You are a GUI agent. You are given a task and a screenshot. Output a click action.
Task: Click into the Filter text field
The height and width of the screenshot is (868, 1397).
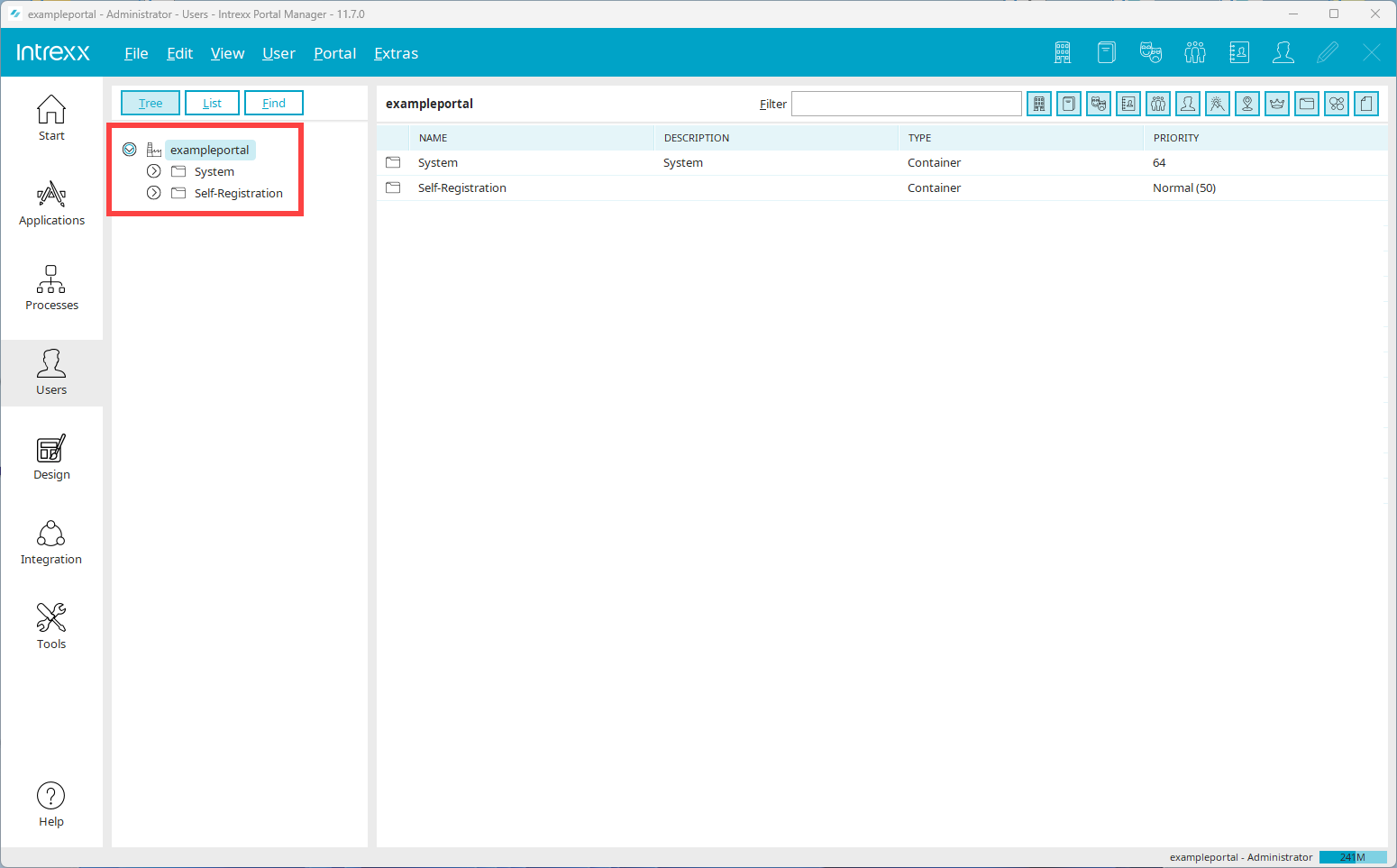pos(906,104)
